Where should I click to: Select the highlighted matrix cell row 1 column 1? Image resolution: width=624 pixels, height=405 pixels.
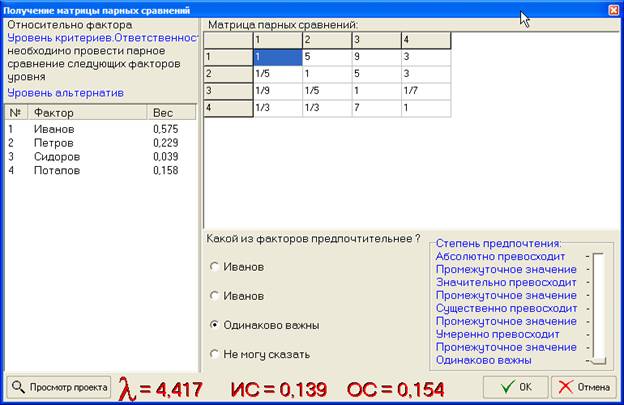(x=278, y=57)
